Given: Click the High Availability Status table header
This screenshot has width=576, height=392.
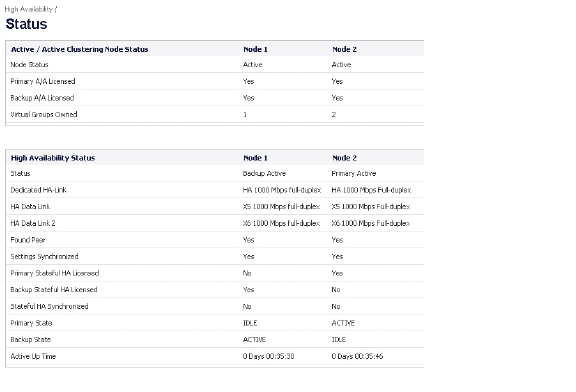Looking at the screenshot, I should tap(53, 158).
